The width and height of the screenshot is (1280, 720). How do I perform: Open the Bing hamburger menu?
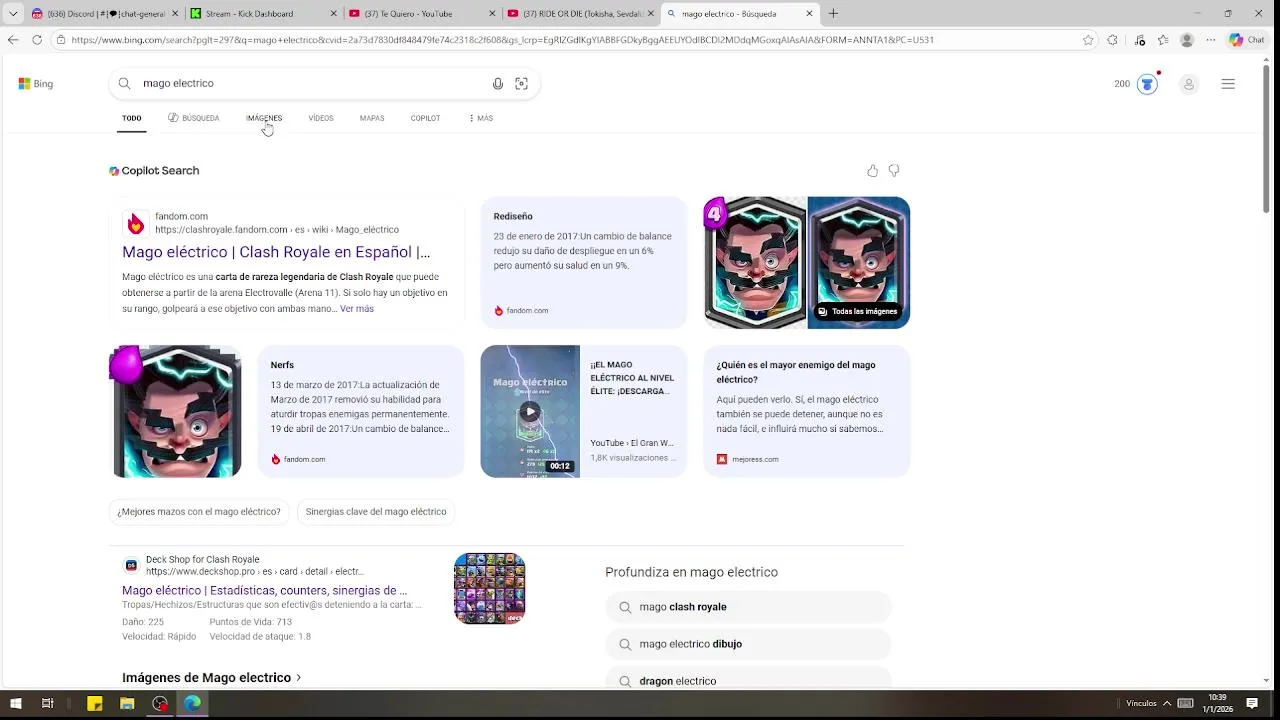pyautogui.click(x=1228, y=84)
